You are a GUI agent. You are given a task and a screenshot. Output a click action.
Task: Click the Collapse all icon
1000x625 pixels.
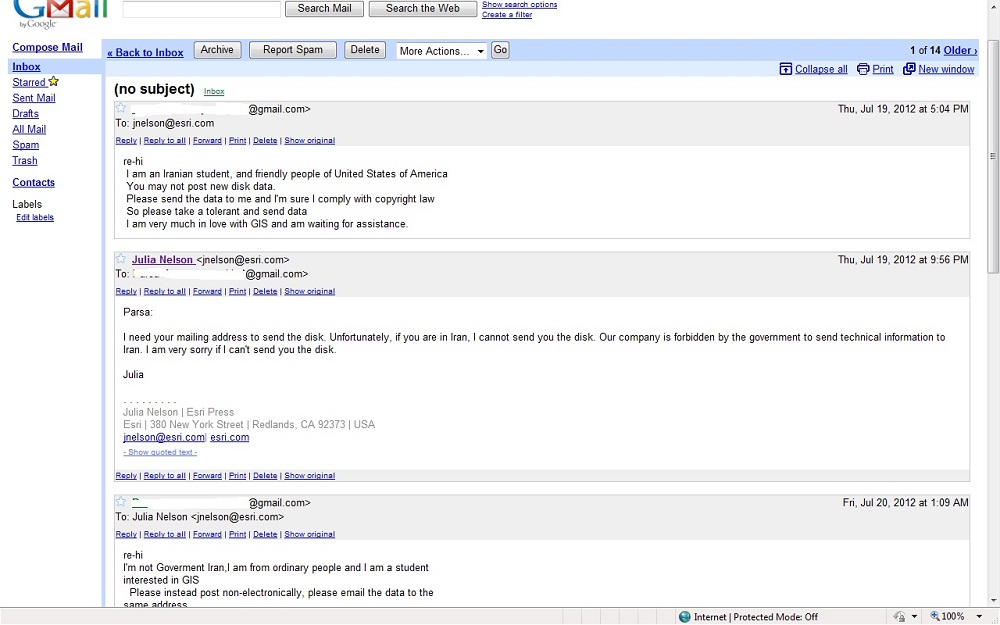[x=786, y=69]
